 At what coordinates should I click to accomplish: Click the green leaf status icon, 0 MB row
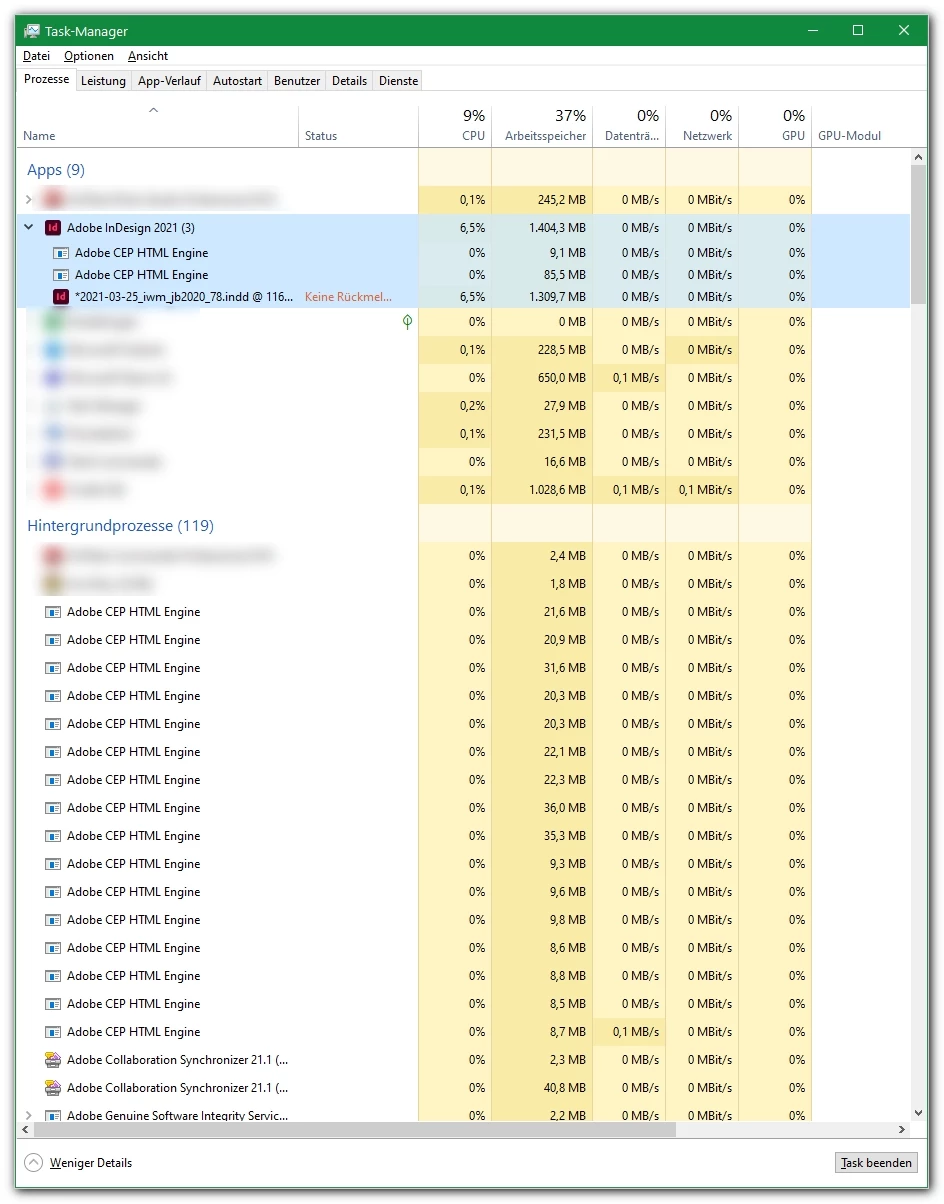(x=407, y=322)
